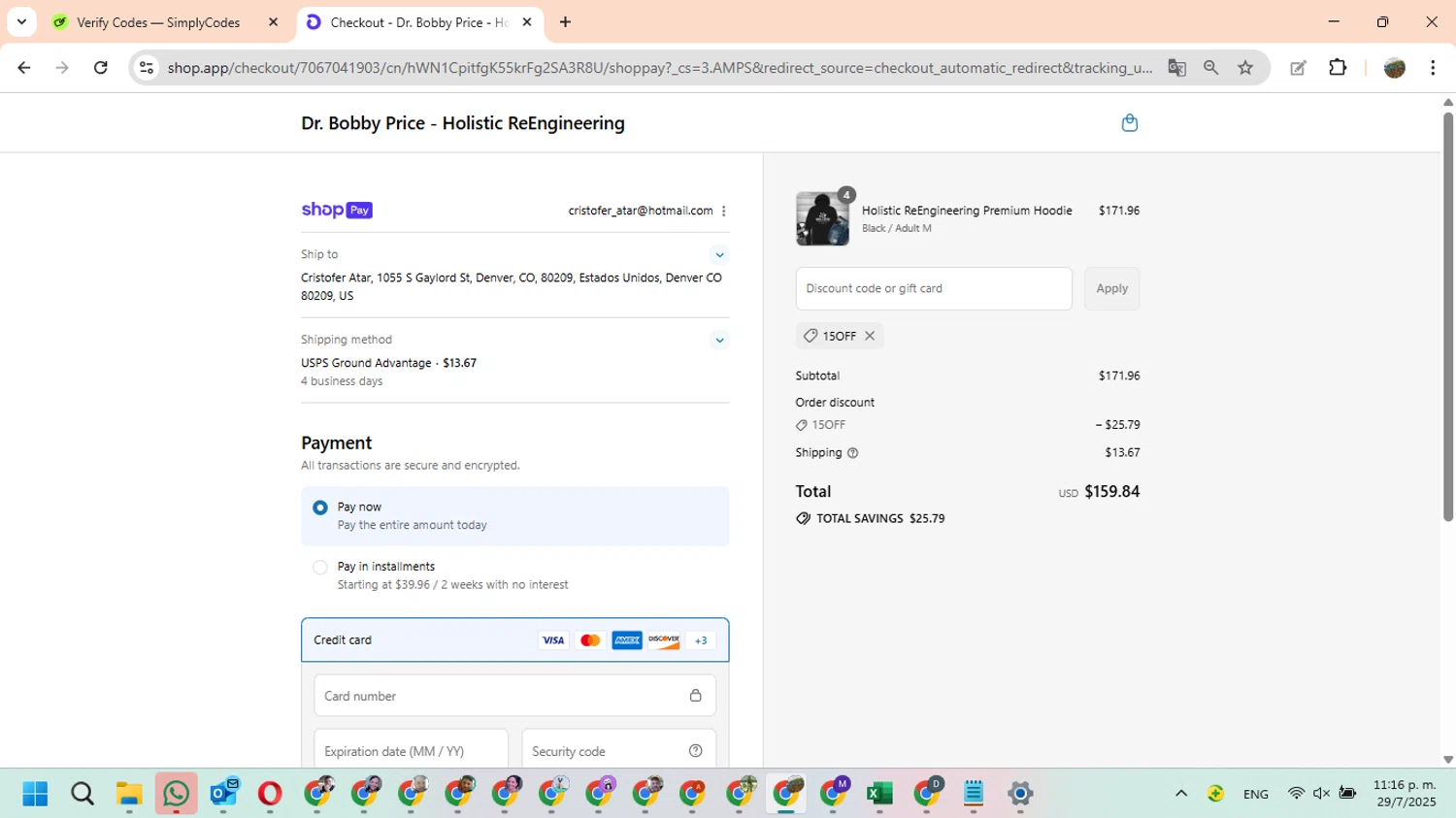The height and width of the screenshot is (818, 1456).
Task: Open Excel from the taskbar
Action: click(879, 794)
